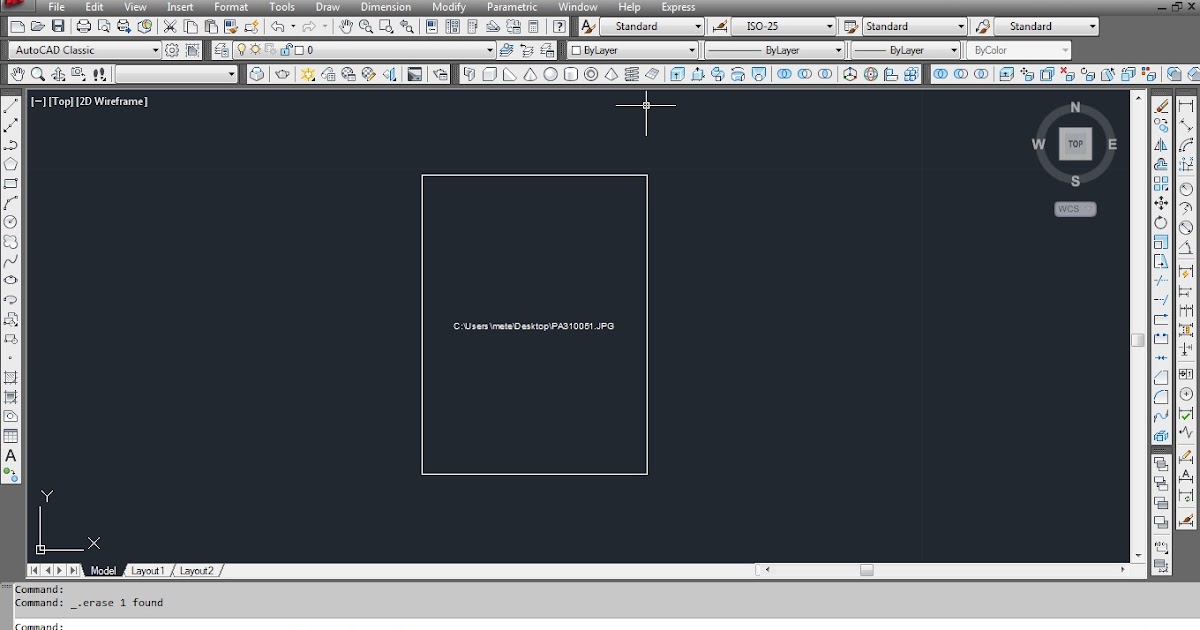Screen dimensions: 1200x630
Task: Select the Multiline Text 'A' tool
Action: point(11,456)
